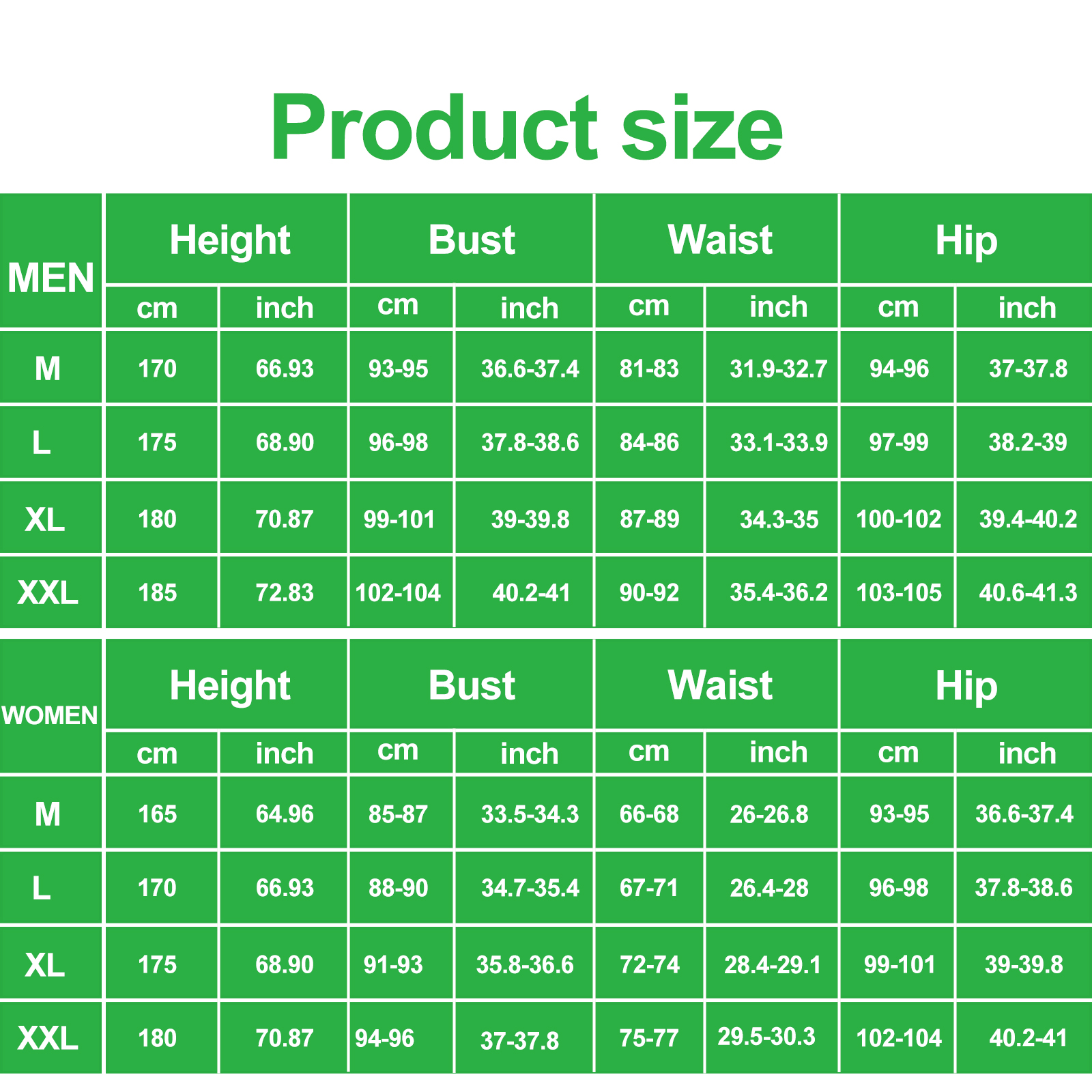This screenshot has height=1092, width=1092.
Task: Select the women's waist cell 67-71
Action: coord(648,888)
